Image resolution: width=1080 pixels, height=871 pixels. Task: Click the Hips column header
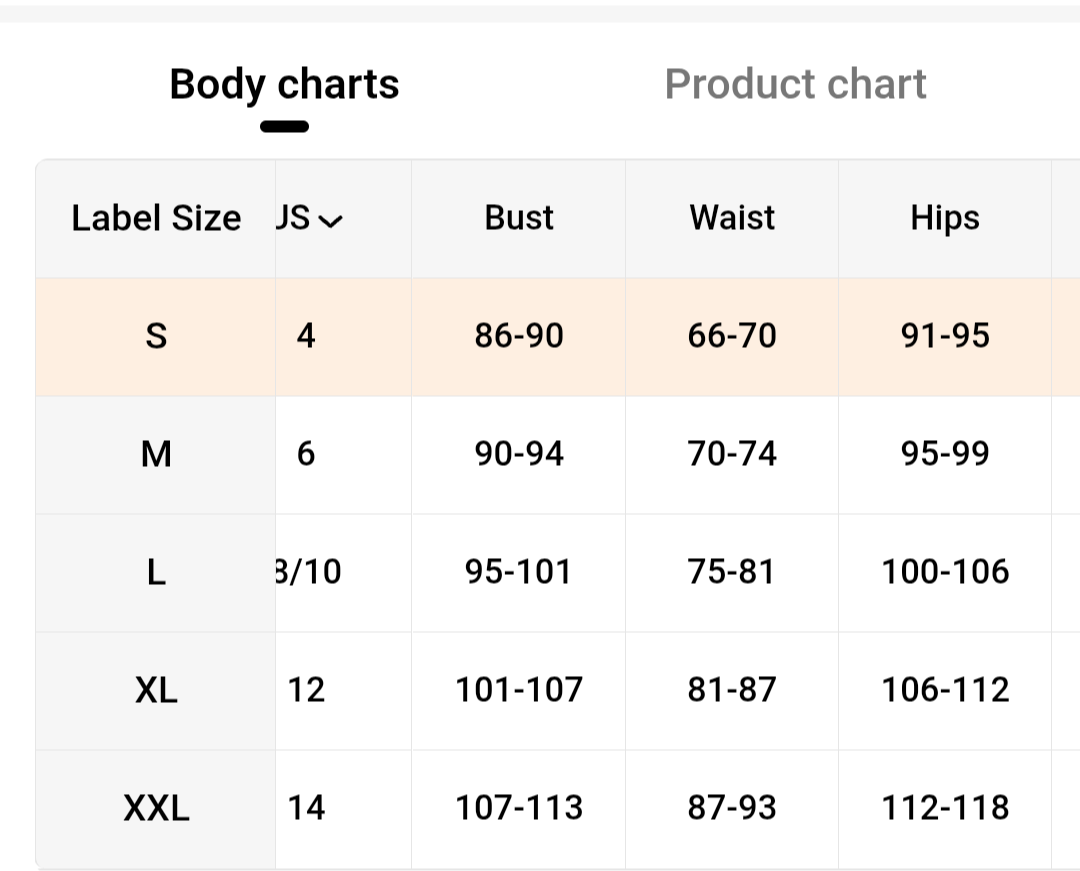coord(944,218)
